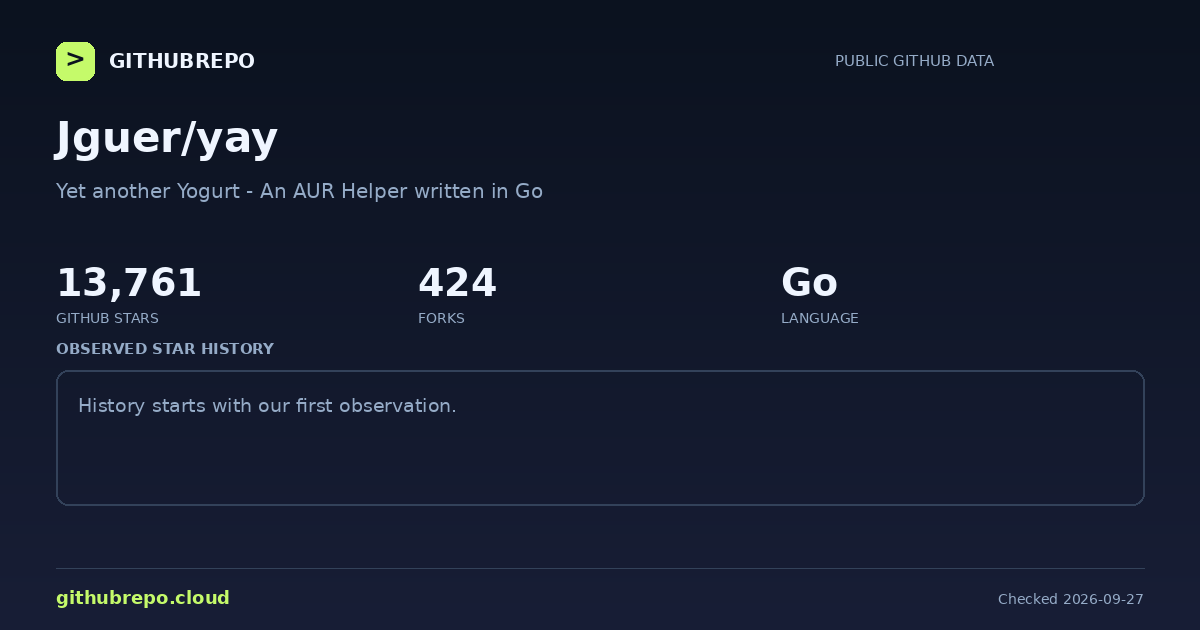Click the Checked 2026-09-27 date text
Image resolution: width=1200 pixels, height=630 pixels.
(x=1071, y=599)
